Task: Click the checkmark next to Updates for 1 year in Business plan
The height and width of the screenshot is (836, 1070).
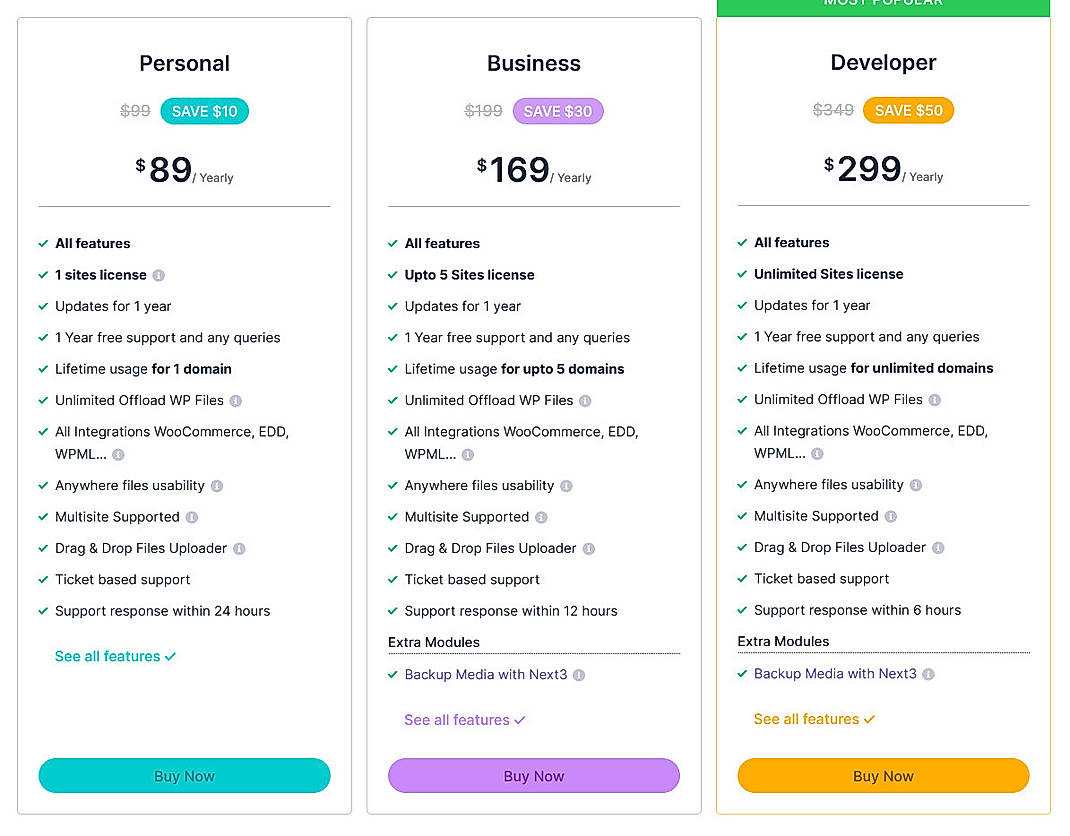Action: coord(392,306)
